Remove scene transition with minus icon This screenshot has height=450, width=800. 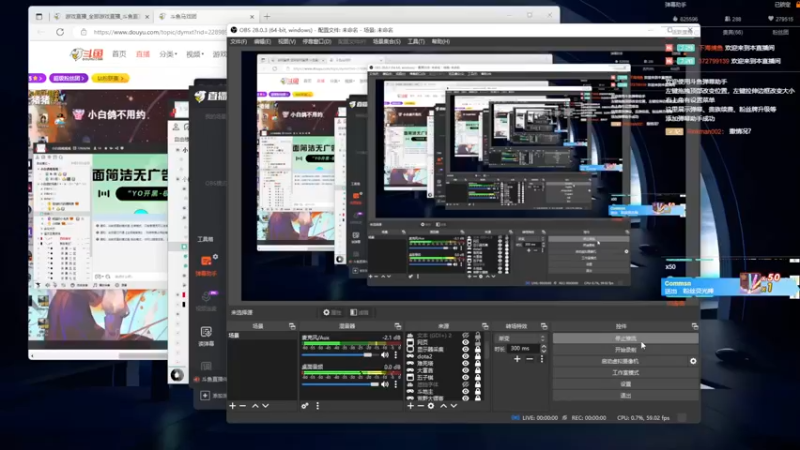[530, 359]
